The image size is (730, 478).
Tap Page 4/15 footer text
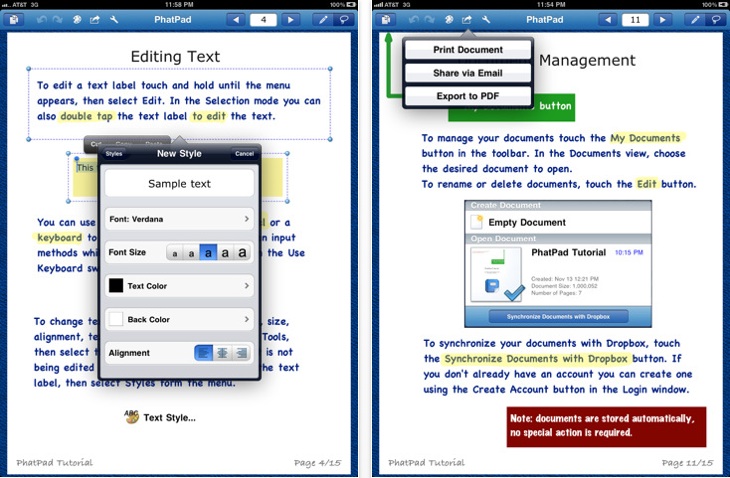tap(317, 463)
